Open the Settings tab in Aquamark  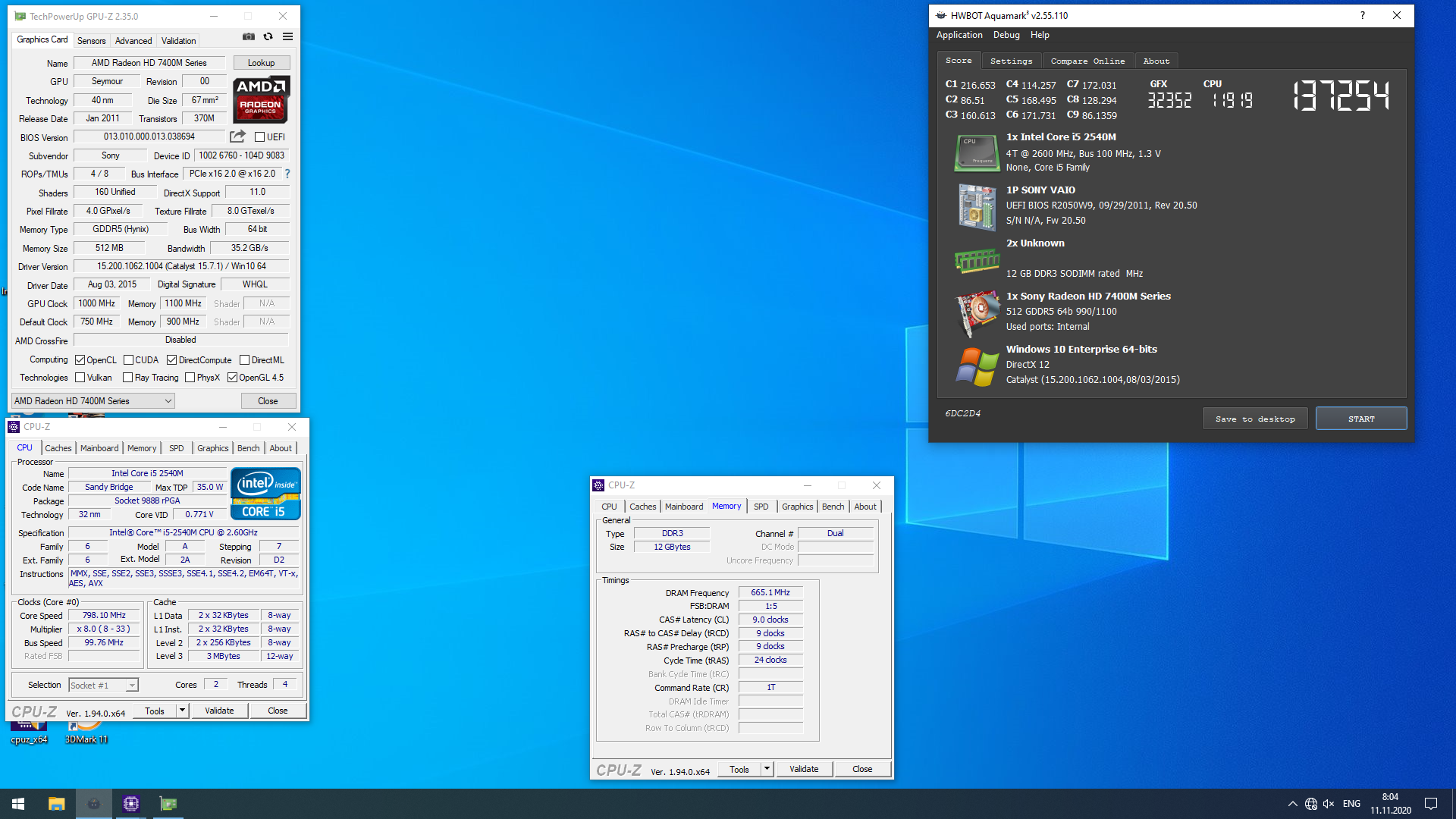click(x=1011, y=61)
